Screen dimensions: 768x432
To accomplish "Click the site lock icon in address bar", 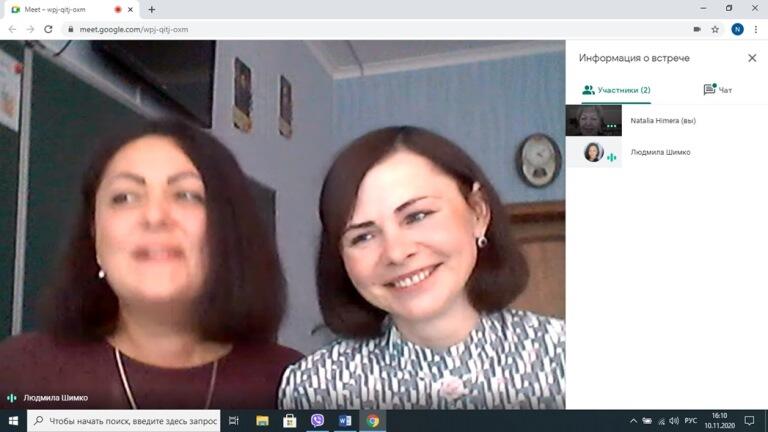I will click(x=71, y=29).
